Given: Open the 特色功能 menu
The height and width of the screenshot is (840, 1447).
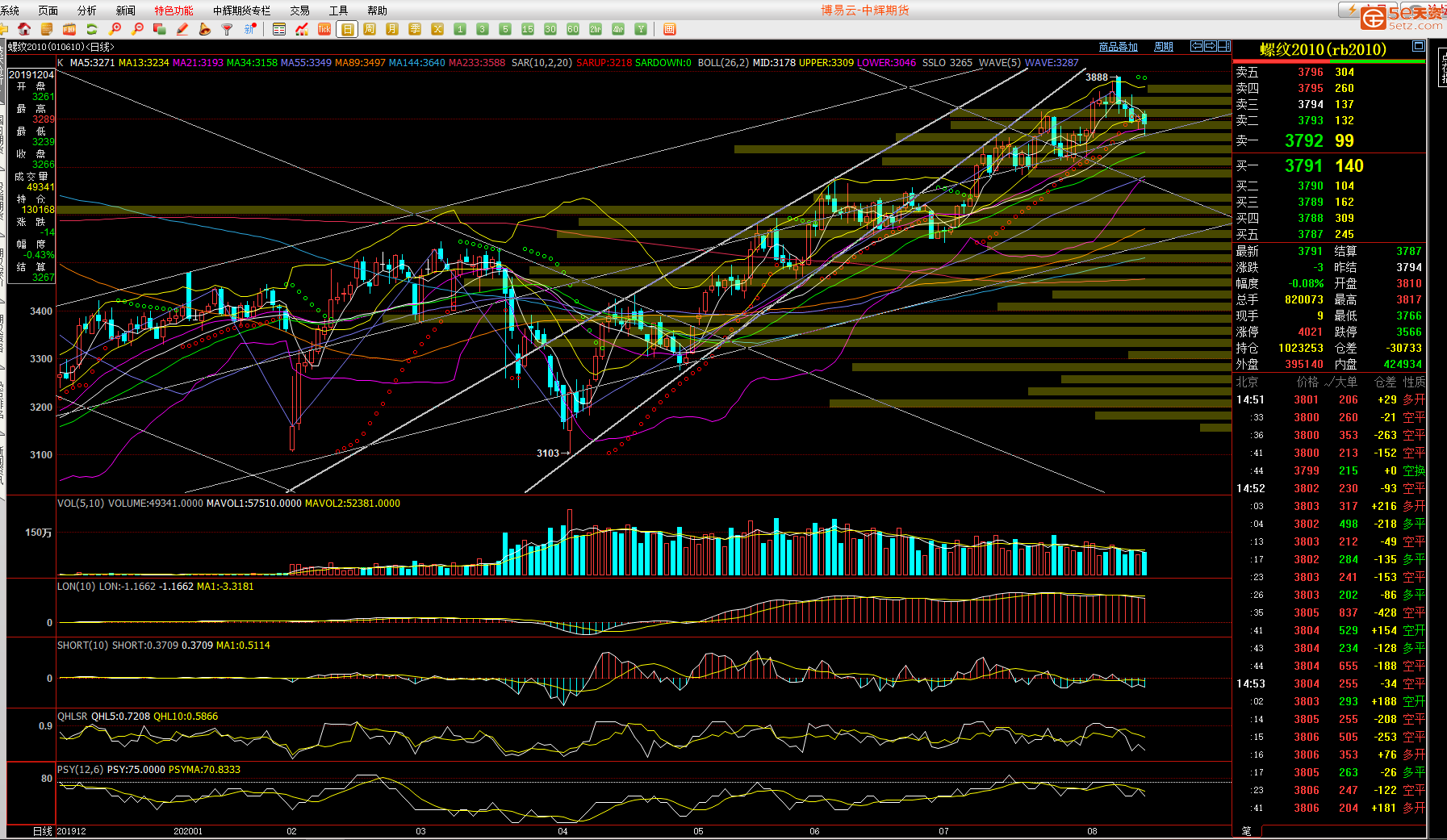Looking at the screenshot, I should [174, 10].
